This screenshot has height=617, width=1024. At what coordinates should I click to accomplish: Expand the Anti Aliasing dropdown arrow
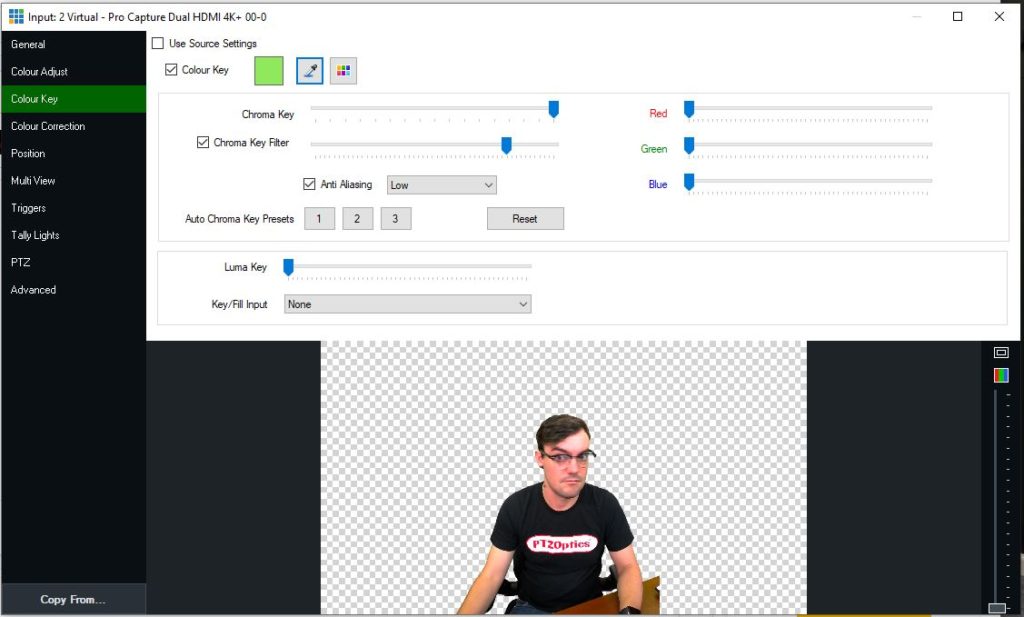[x=487, y=185]
